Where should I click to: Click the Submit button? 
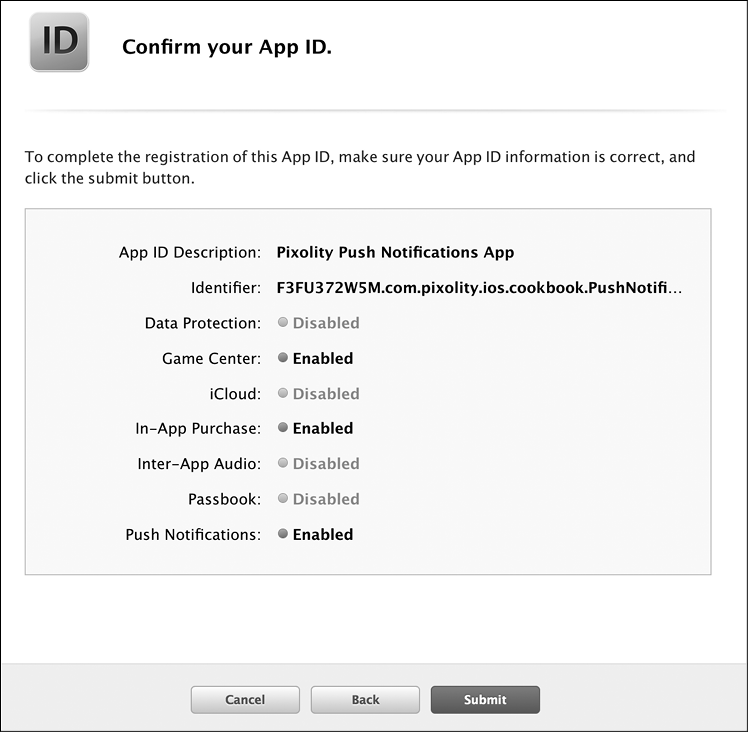point(485,700)
